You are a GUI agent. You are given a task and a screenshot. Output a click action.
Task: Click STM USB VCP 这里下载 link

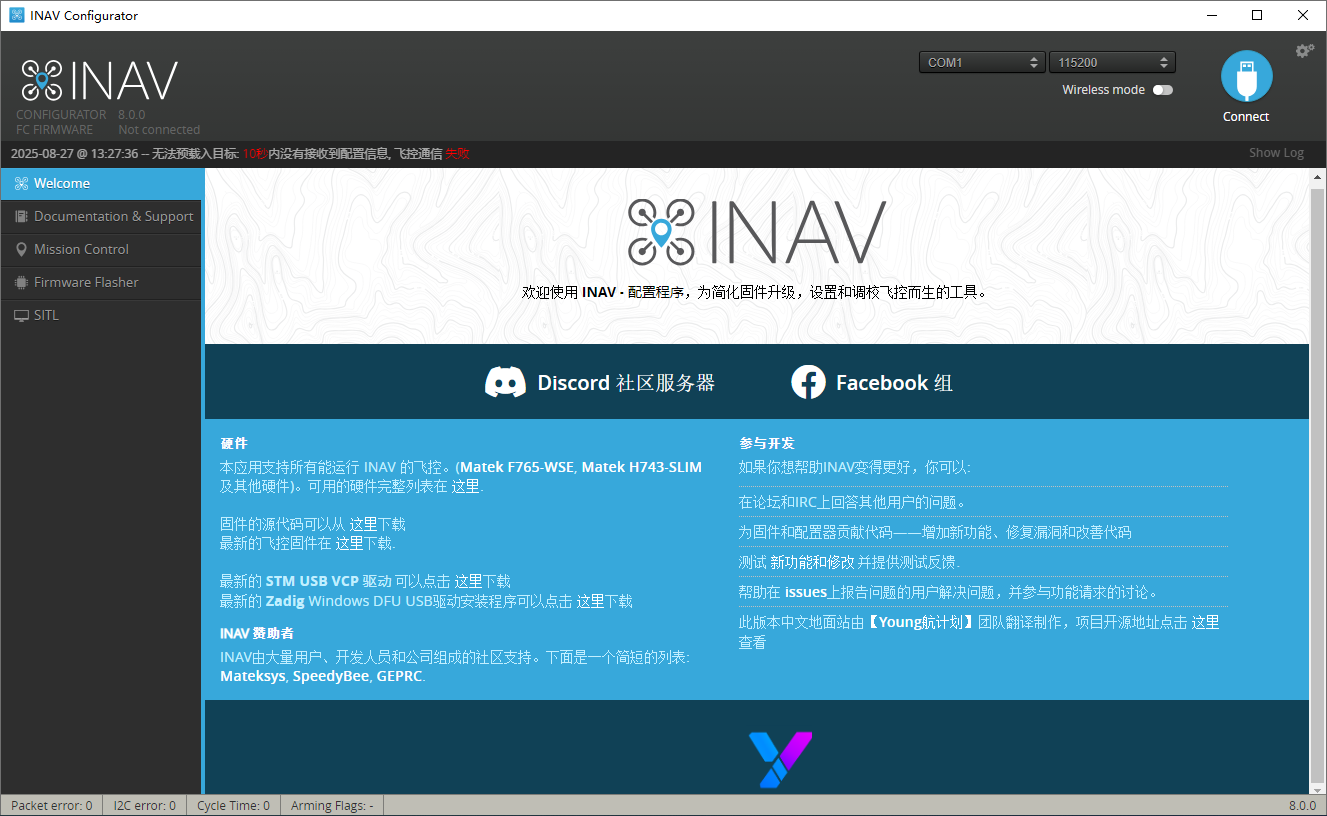coord(482,581)
